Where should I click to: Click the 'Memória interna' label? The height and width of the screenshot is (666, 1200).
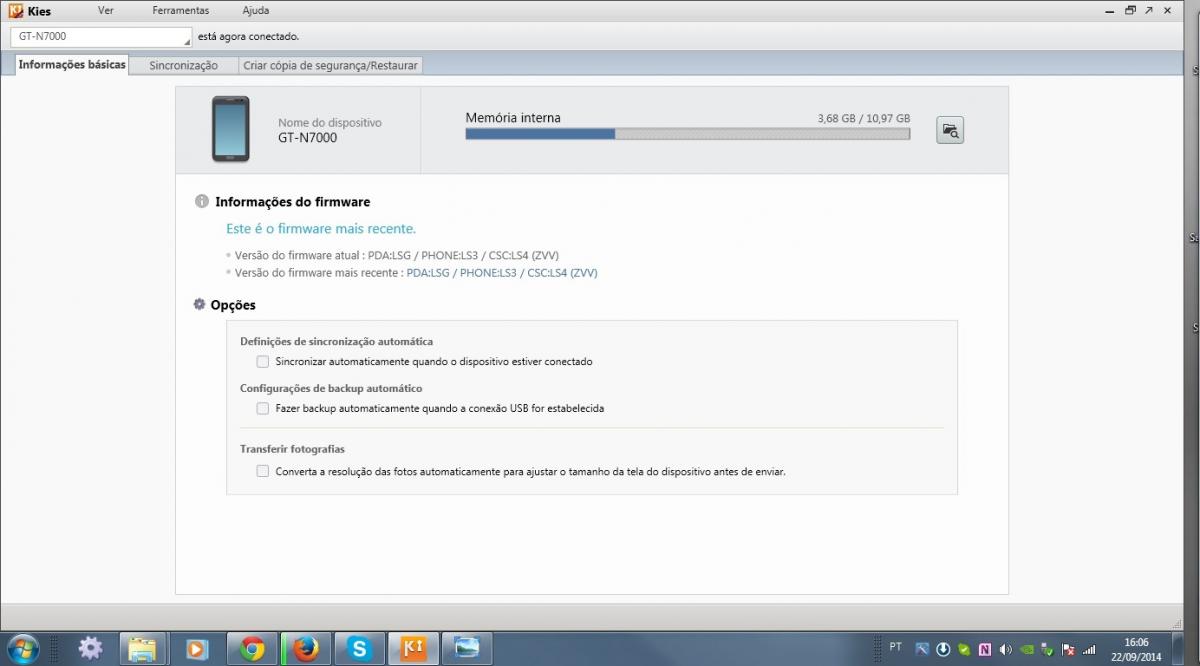coord(513,118)
